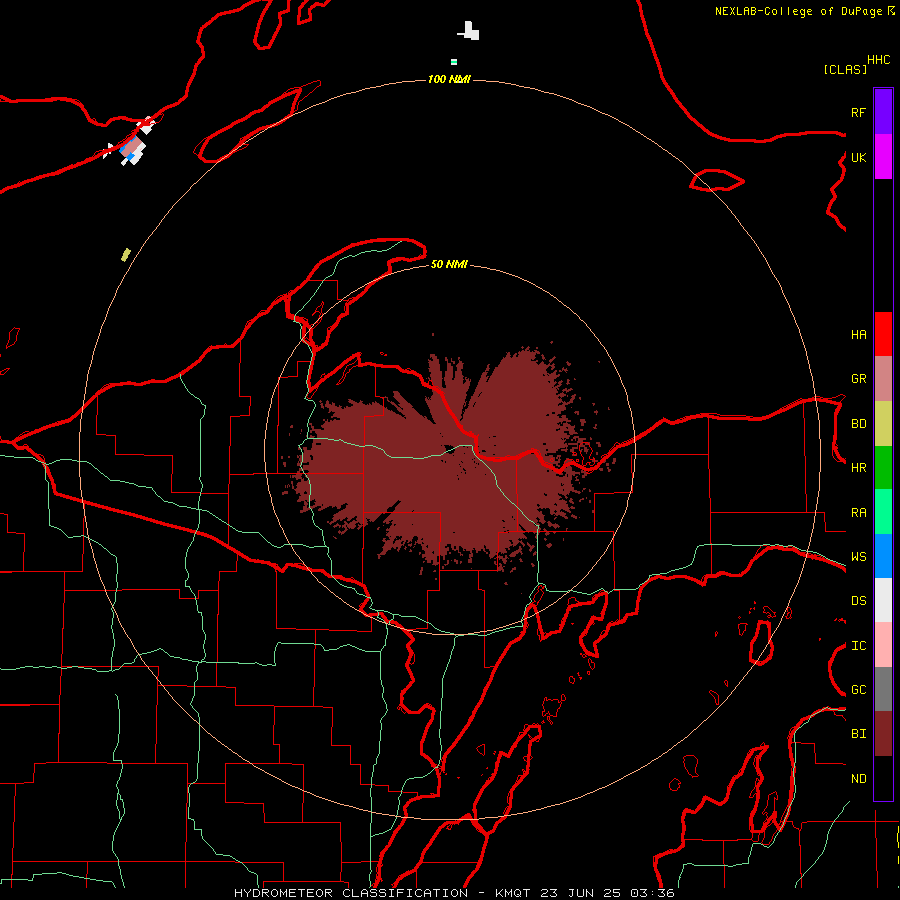900x900 pixels.
Task: Click the DS legend label
Action: tap(858, 600)
